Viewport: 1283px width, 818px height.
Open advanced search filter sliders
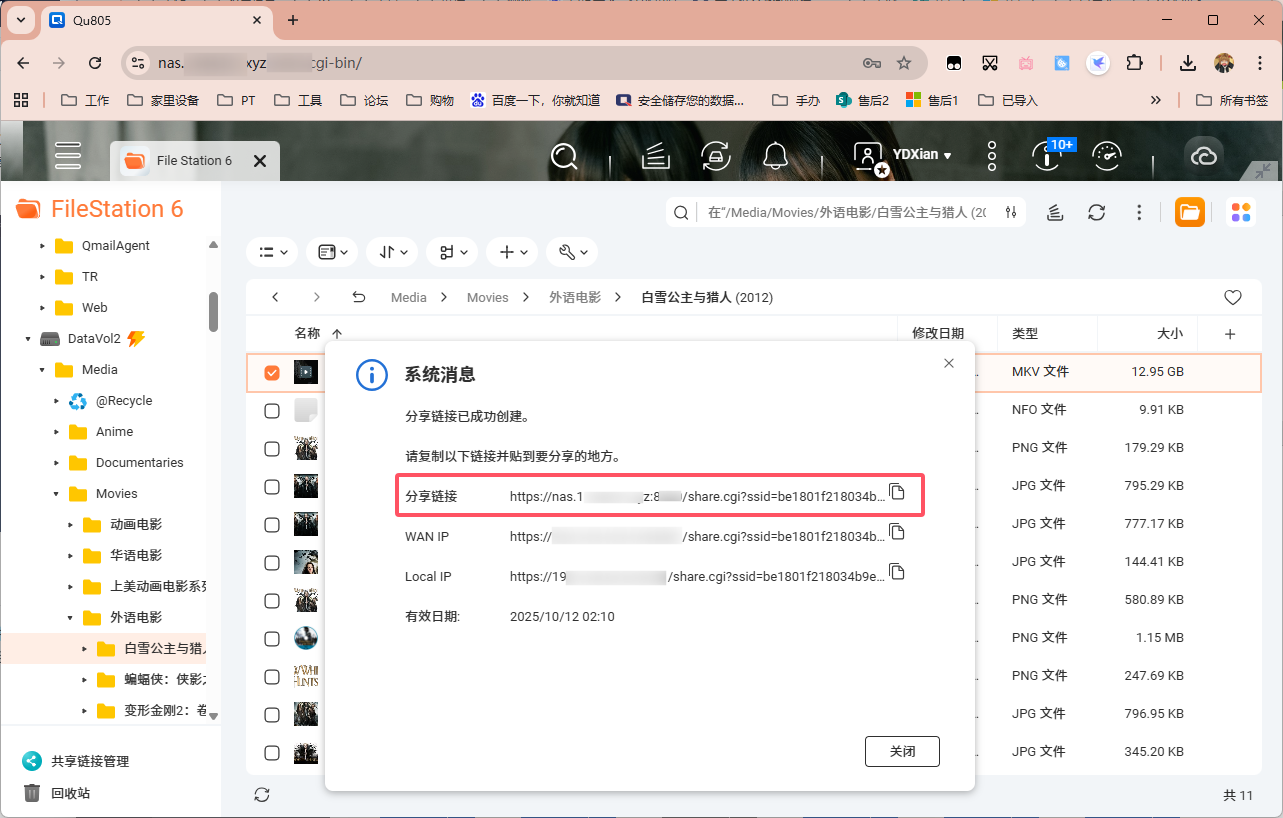click(1011, 212)
